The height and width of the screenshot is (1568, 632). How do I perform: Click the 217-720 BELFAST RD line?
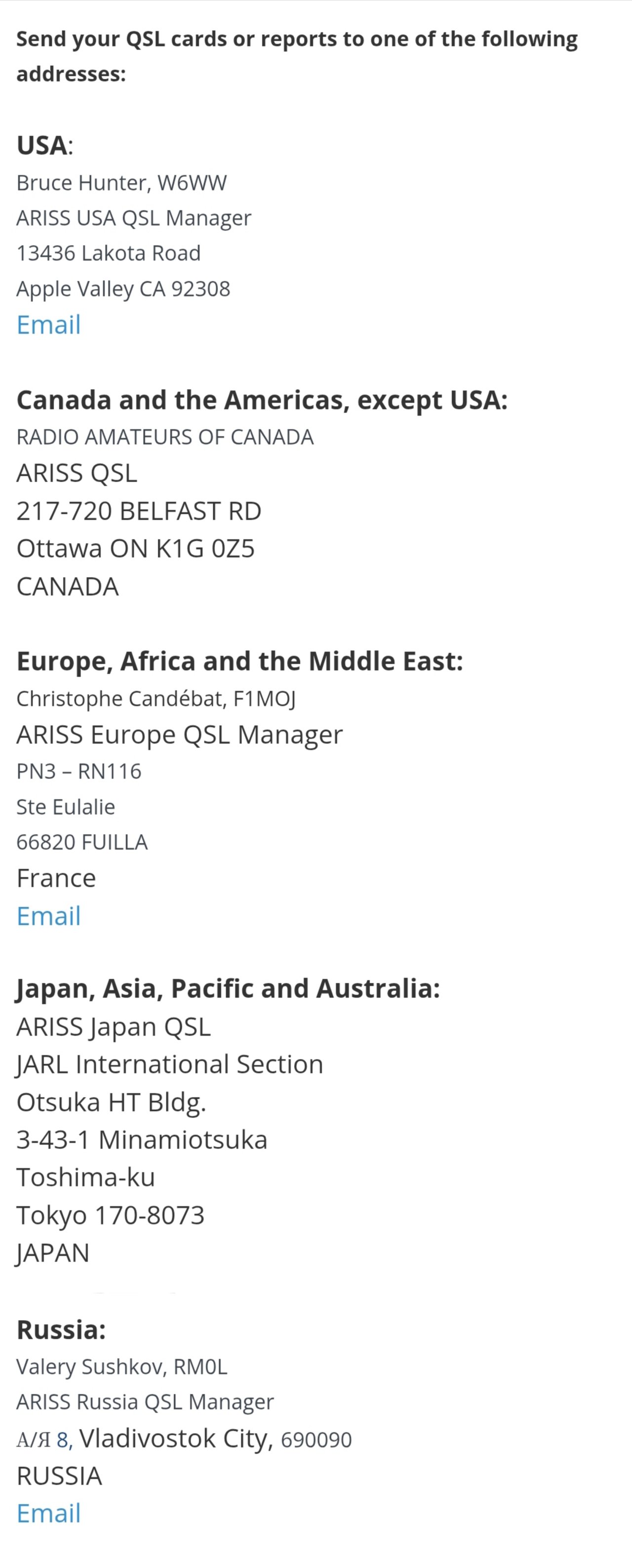click(x=139, y=511)
